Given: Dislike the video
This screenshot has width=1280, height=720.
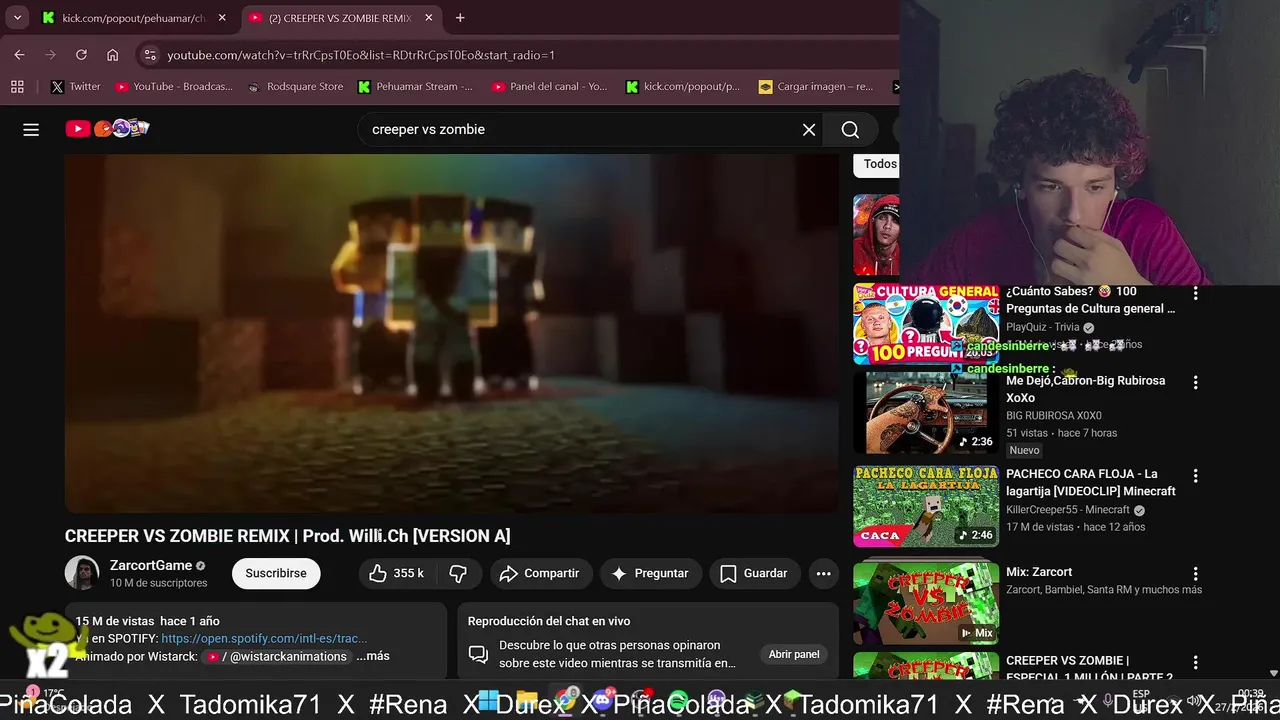Looking at the screenshot, I should point(459,573).
